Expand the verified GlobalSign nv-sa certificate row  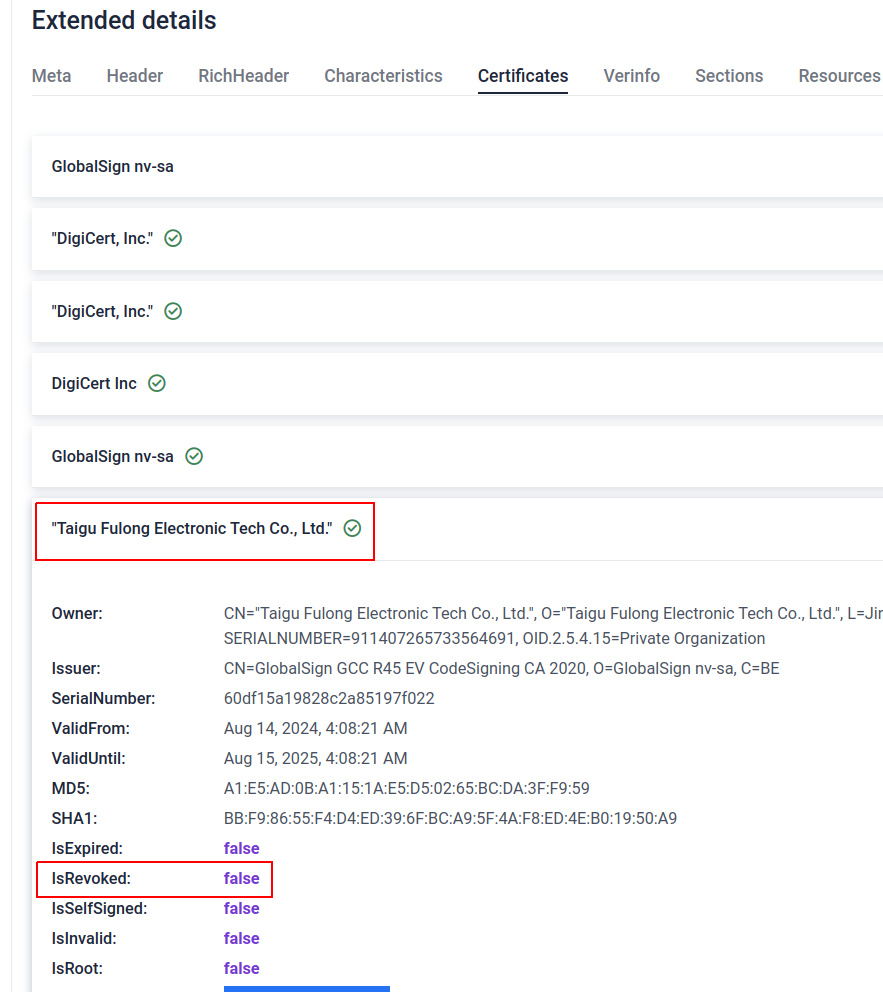click(x=457, y=456)
